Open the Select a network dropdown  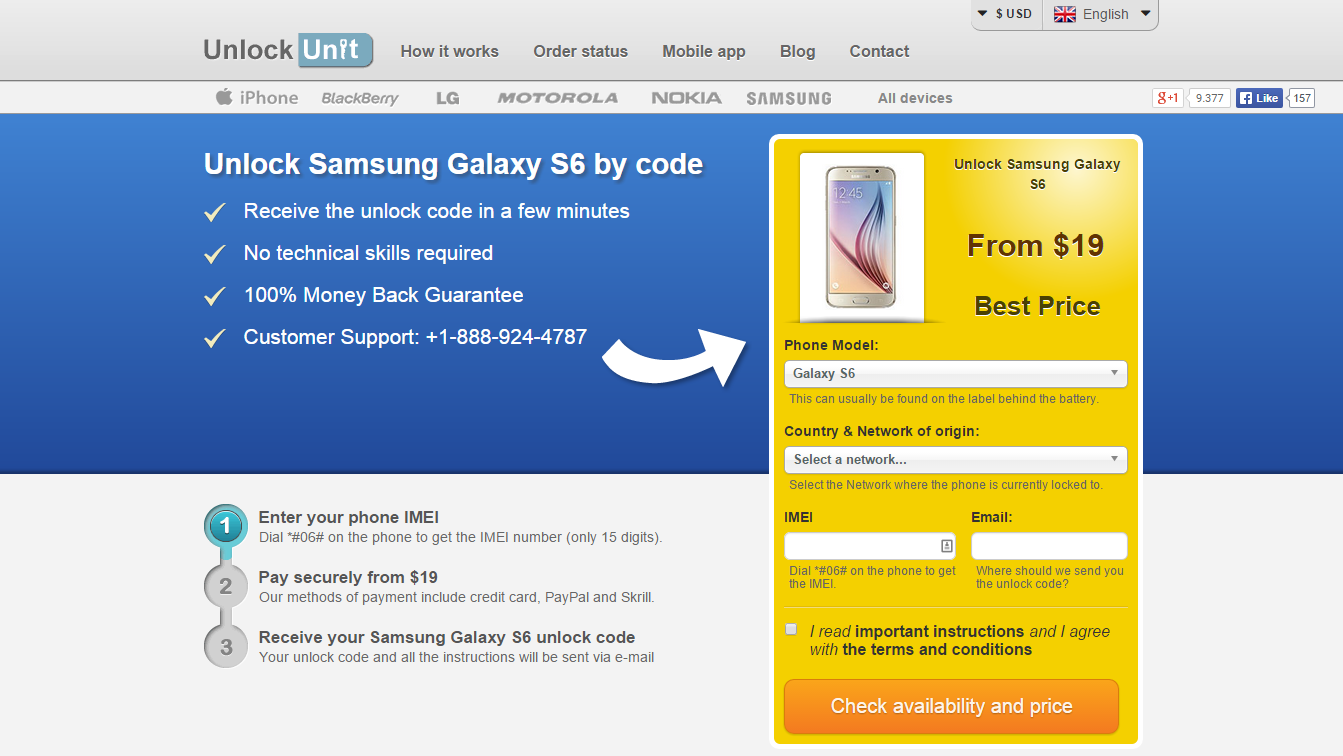point(955,460)
